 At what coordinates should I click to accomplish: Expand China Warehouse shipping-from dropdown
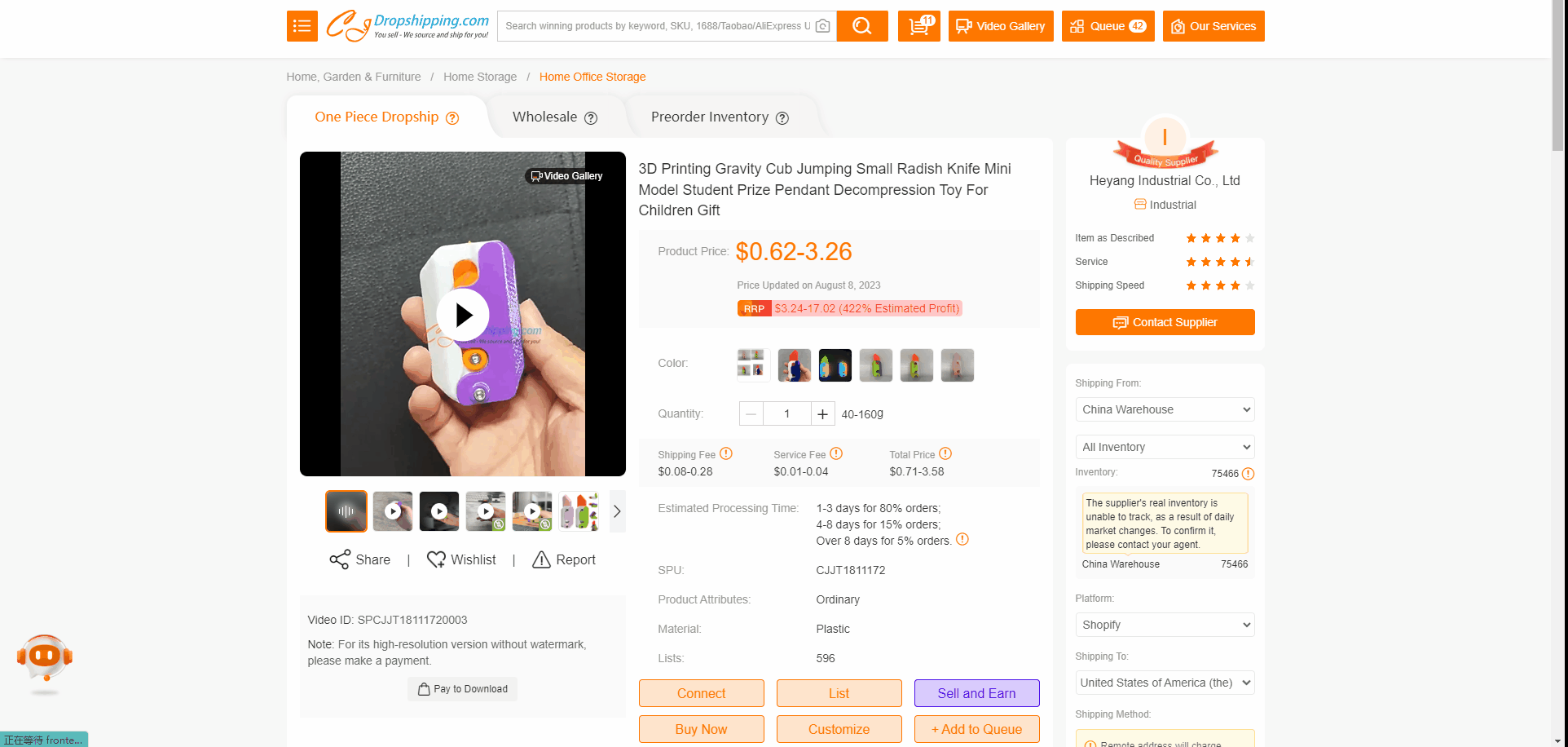point(1165,409)
